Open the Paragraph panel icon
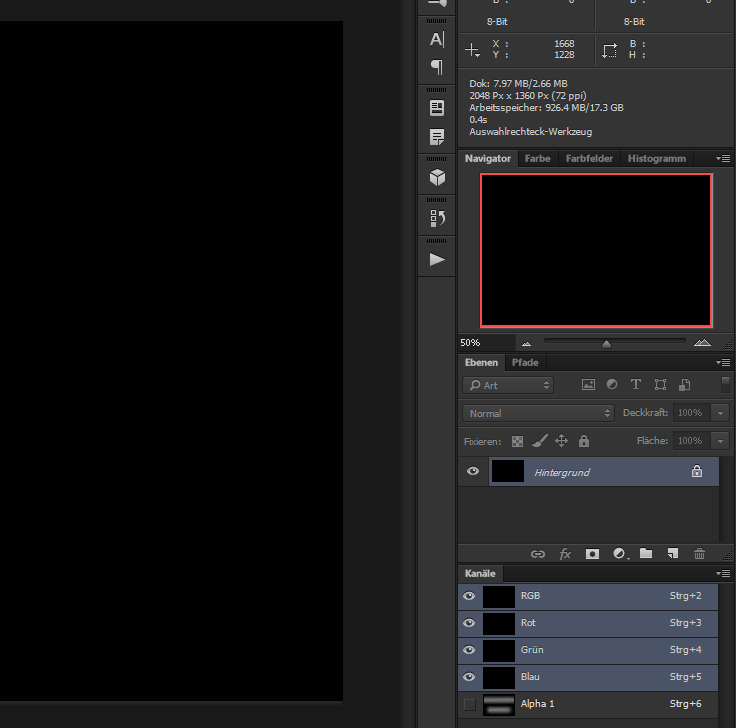The height and width of the screenshot is (728, 736). tap(437, 67)
